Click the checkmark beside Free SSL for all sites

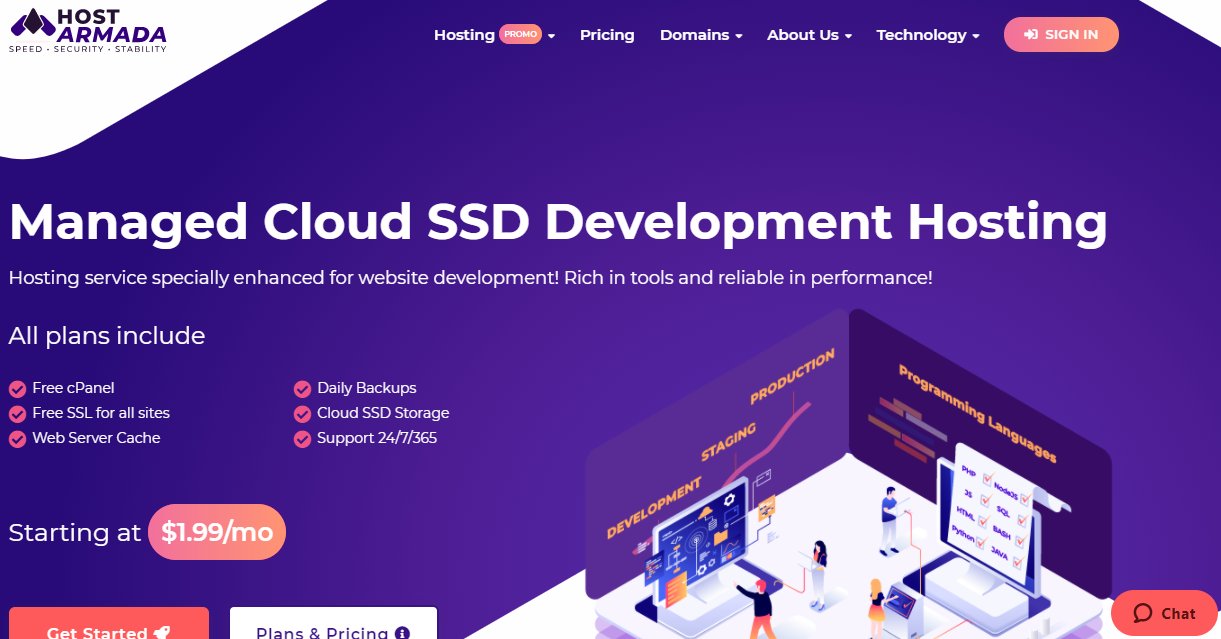[17, 413]
